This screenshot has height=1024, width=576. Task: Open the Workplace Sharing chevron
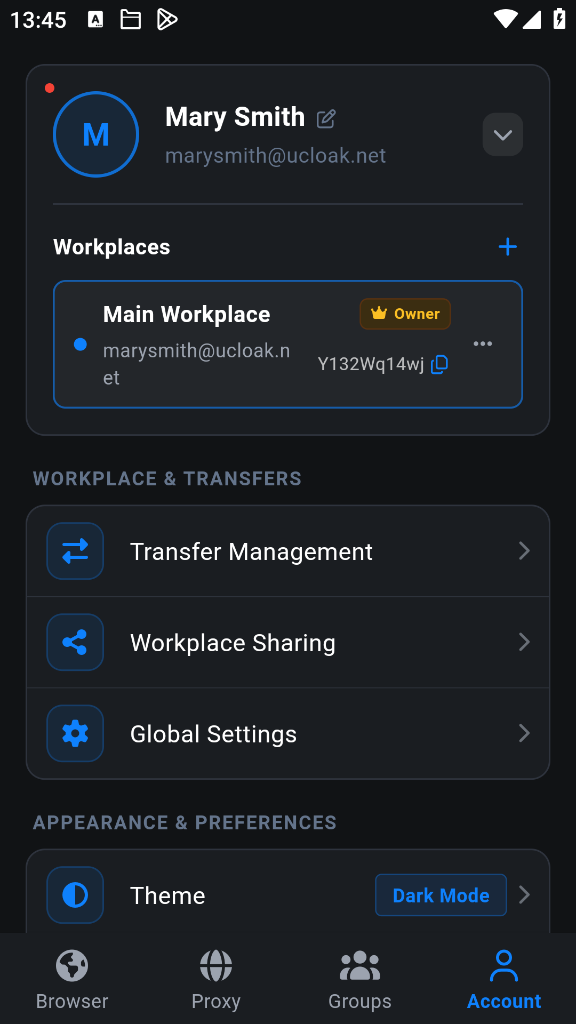pos(524,643)
